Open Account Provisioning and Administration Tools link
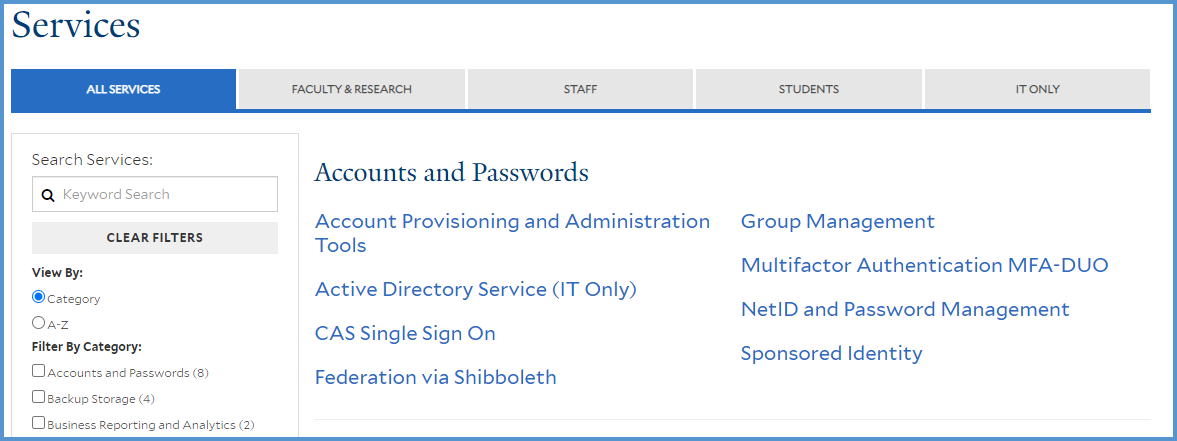 pos(512,233)
